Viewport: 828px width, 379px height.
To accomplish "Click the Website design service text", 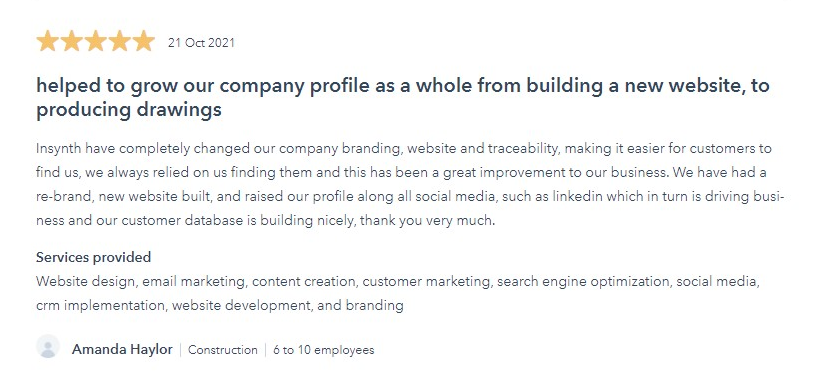I will pyautogui.click(x=85, y=281).
